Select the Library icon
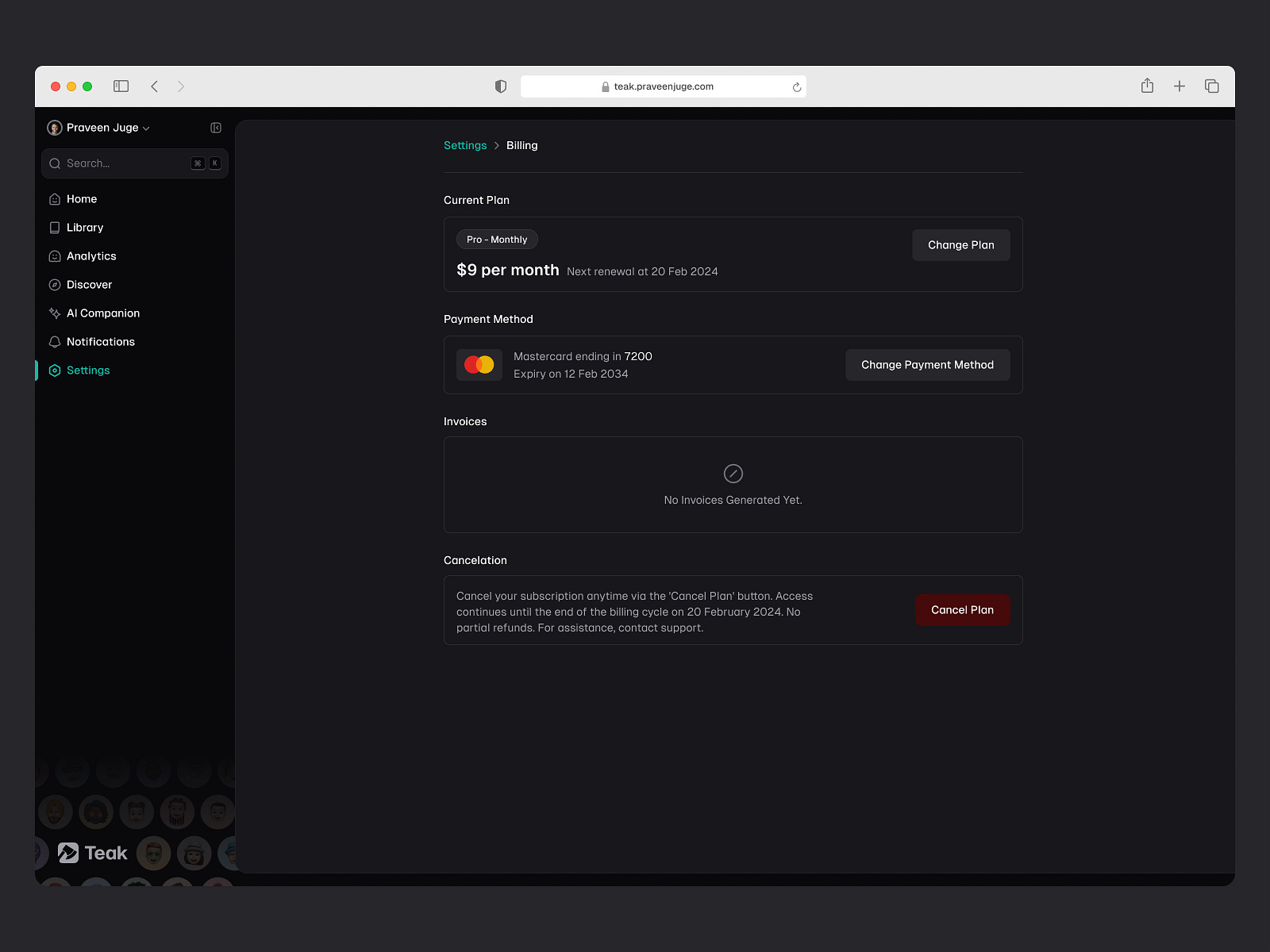 (54, 227)
